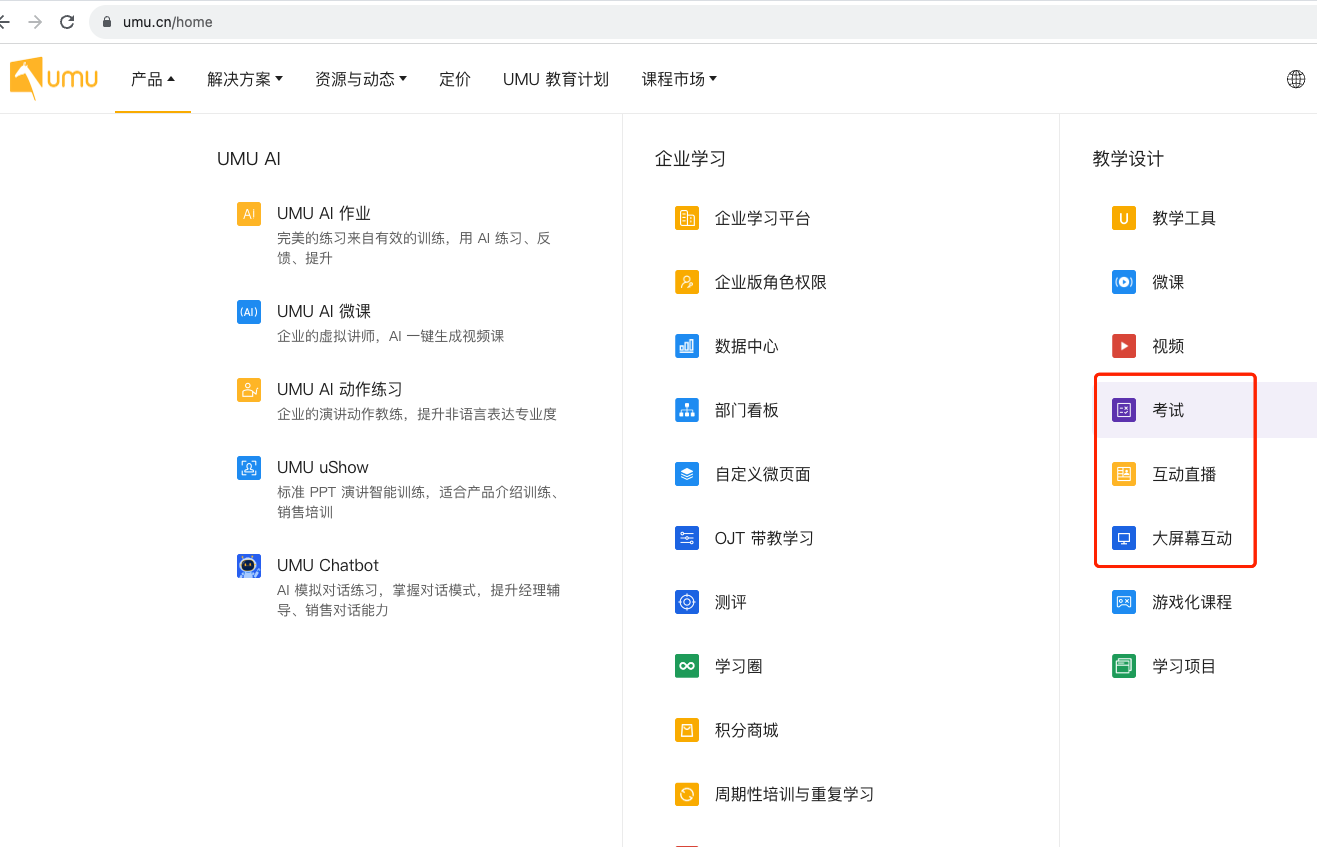Click the UMU AI 微课 icon
Viewport: 1317px width, 847px height.
(249, 312)
